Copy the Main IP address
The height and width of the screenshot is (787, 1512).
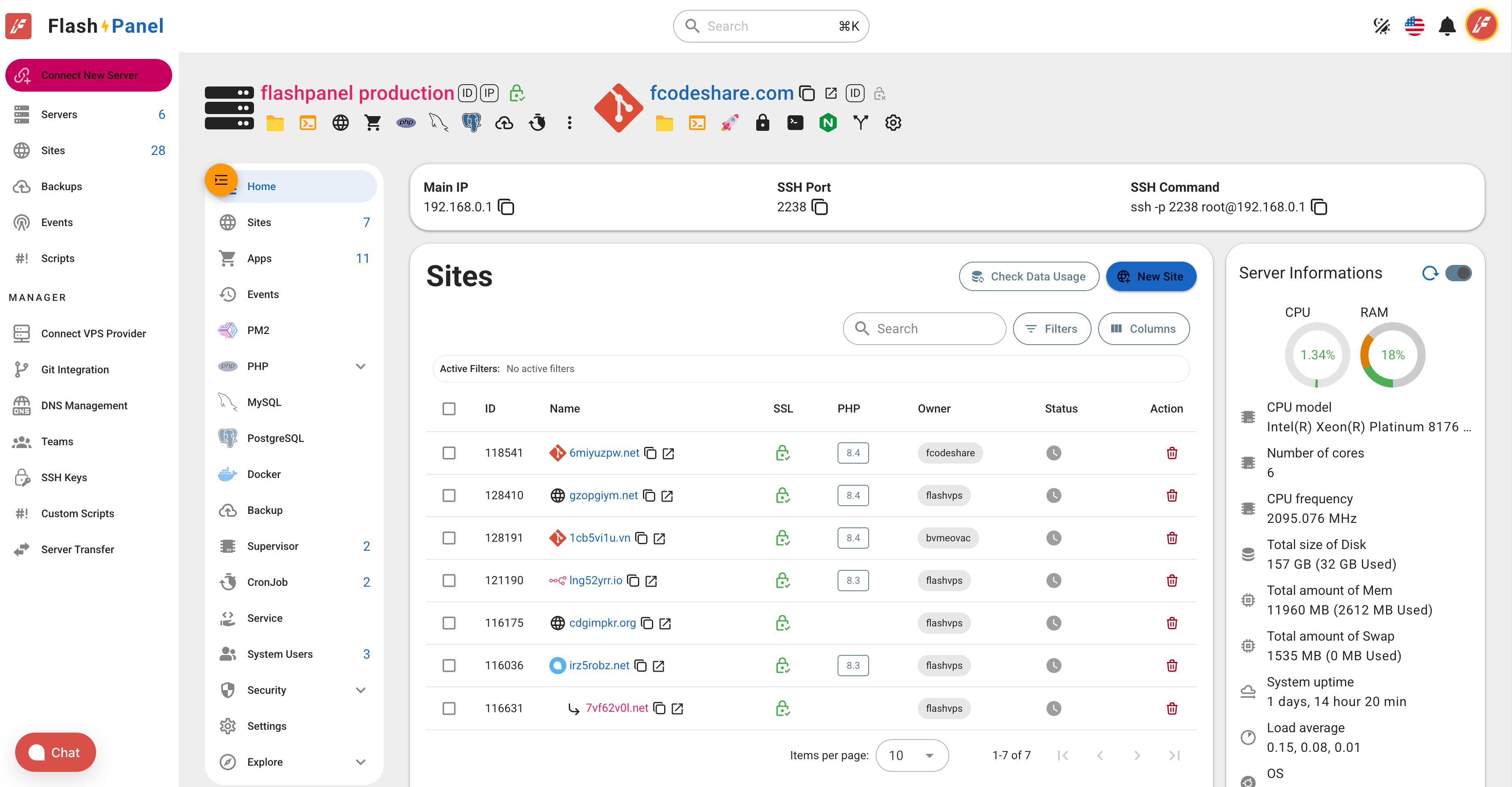[506, 207]
